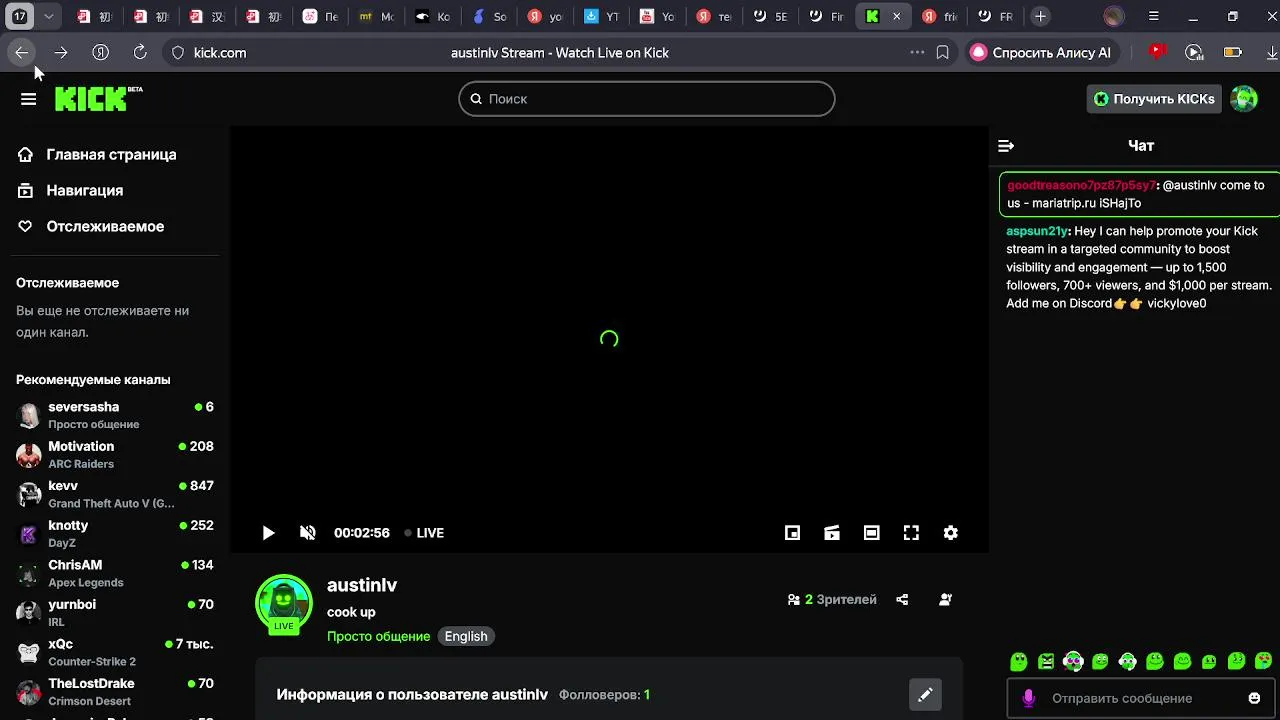Bookmark the current page

point(942,52)
